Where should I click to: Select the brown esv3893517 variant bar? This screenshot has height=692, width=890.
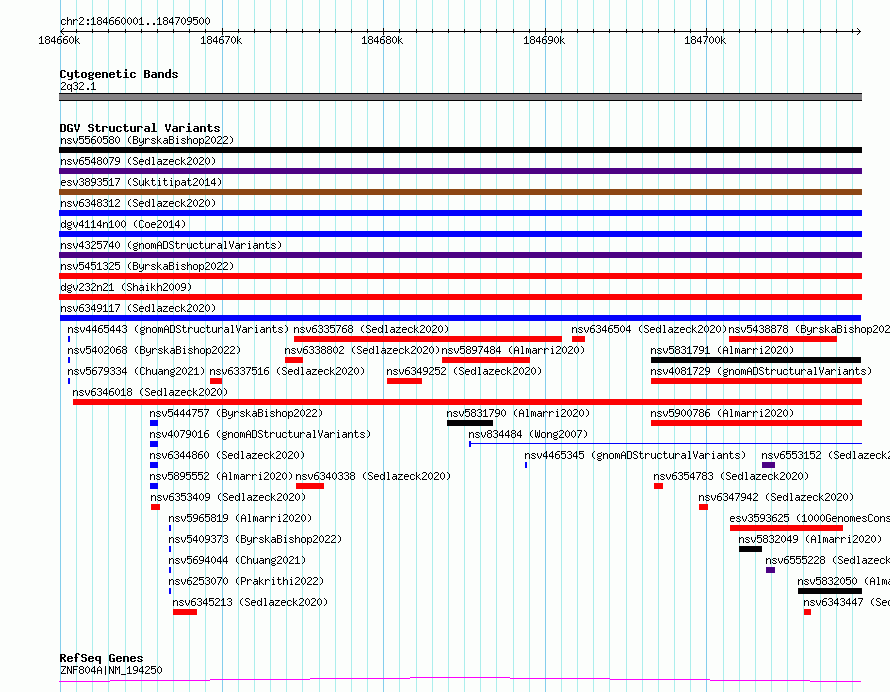(460, 192)
